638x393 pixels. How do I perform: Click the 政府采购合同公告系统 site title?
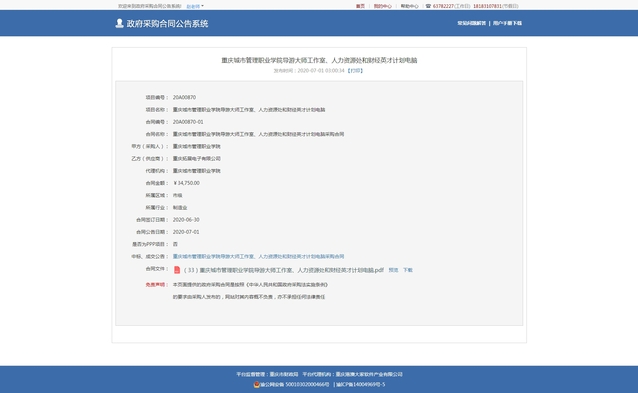(167, 24)
